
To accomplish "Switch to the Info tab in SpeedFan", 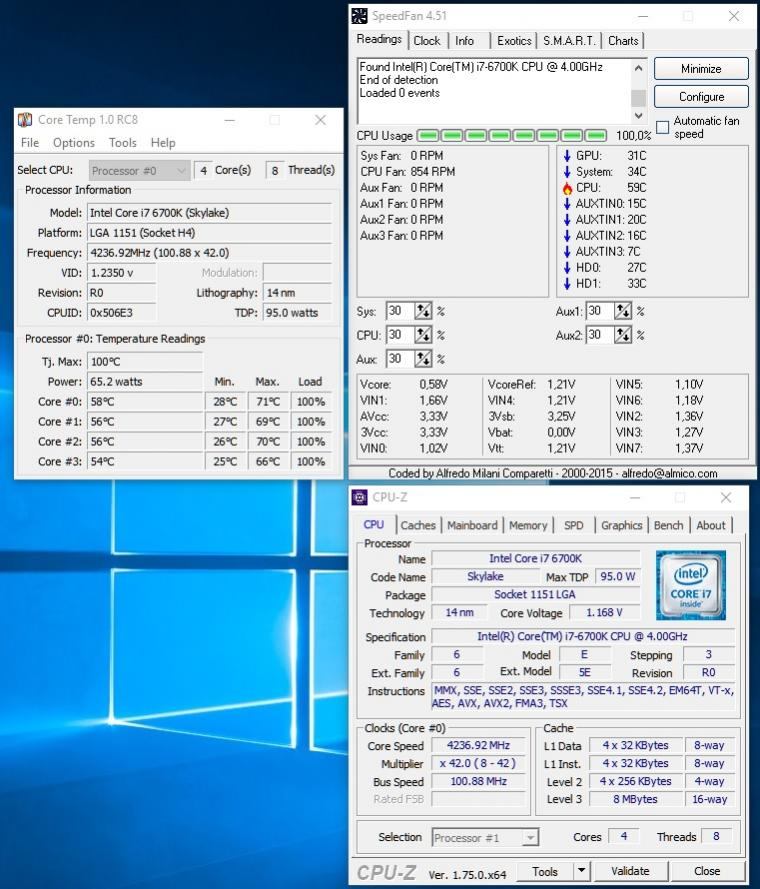I will 464,41.
